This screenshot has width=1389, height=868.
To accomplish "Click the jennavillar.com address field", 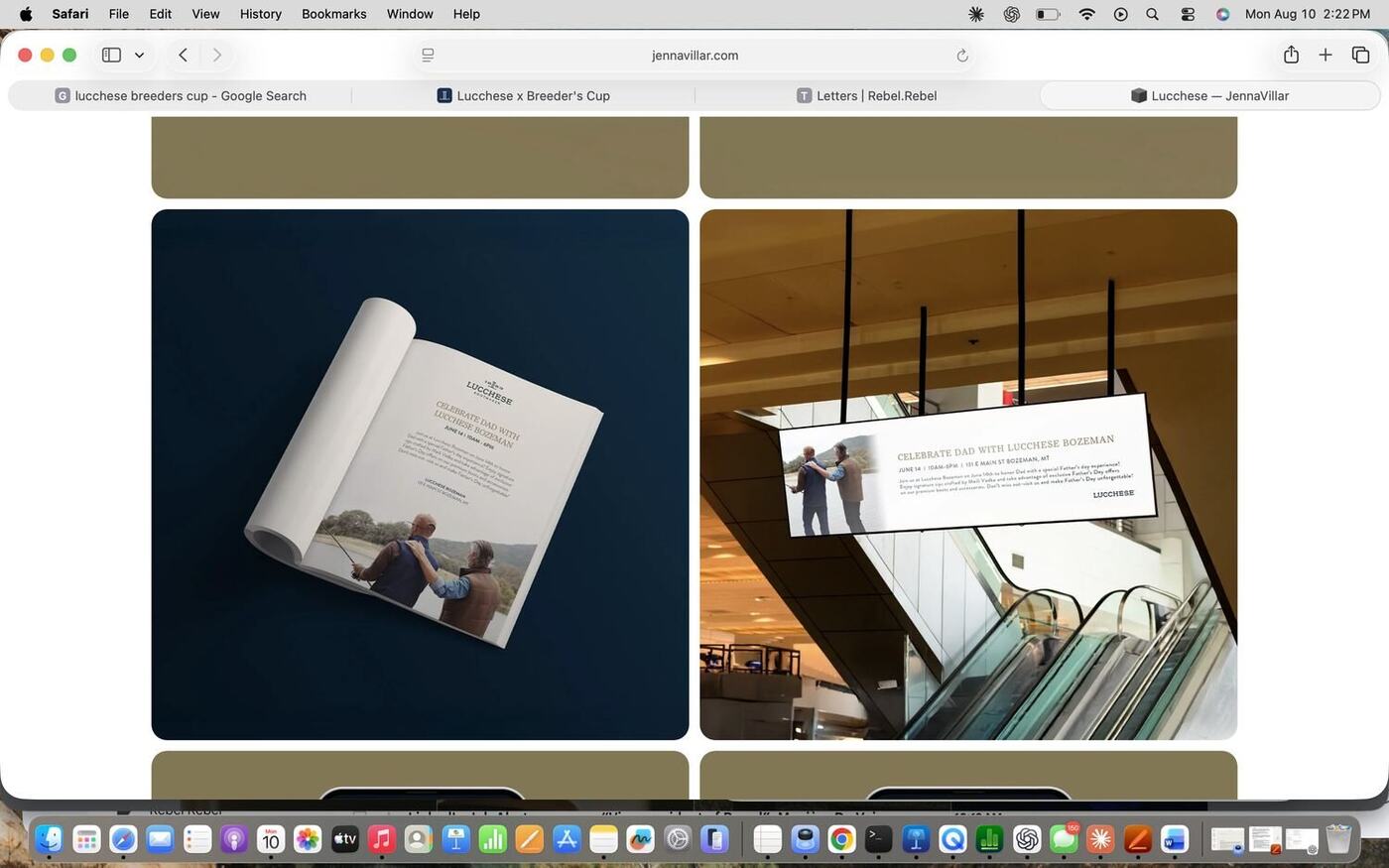I will 694,56.
